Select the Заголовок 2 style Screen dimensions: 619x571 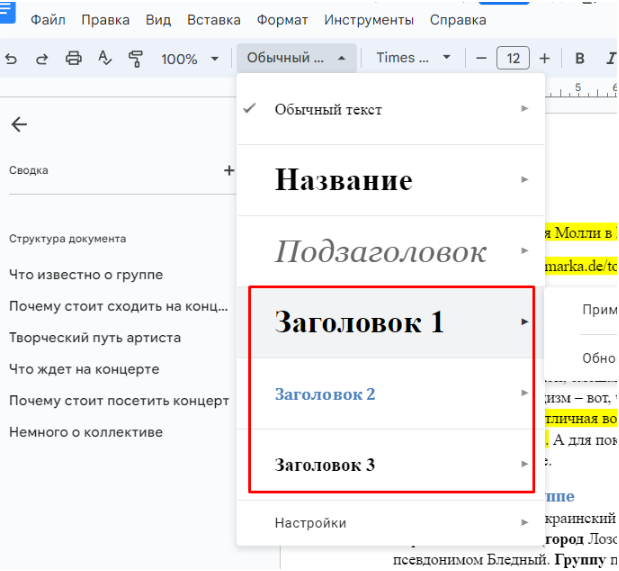[x=390, y=394]
